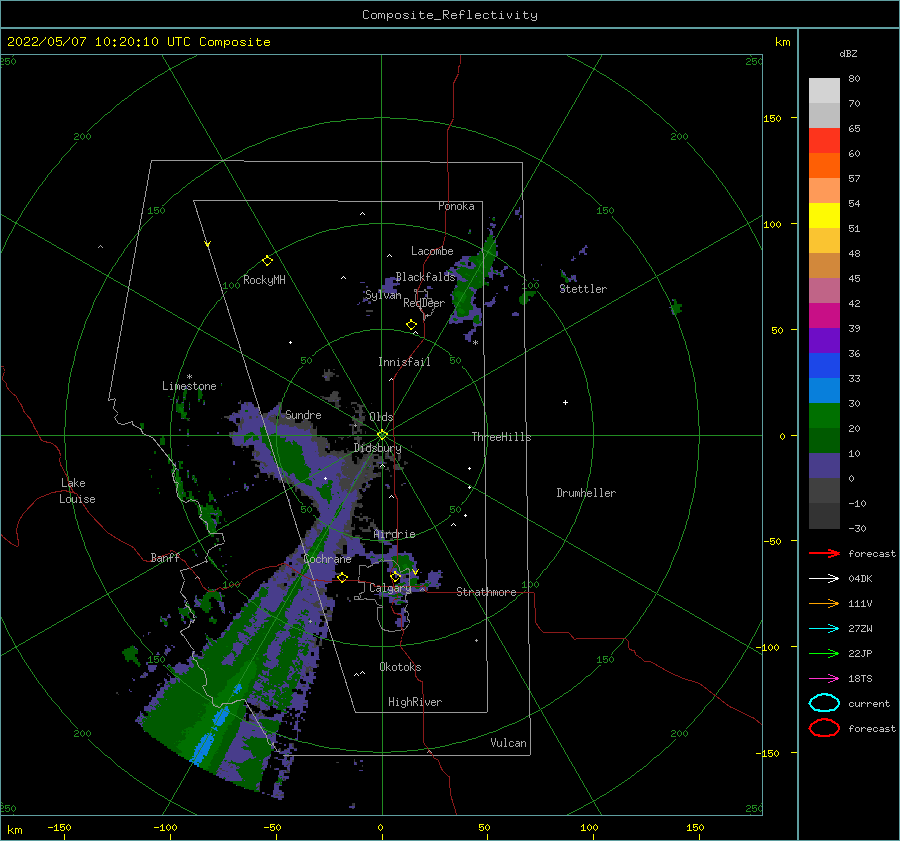Click the light blue swatch below 33
The image size is (900, 841).
coord(824,390)
